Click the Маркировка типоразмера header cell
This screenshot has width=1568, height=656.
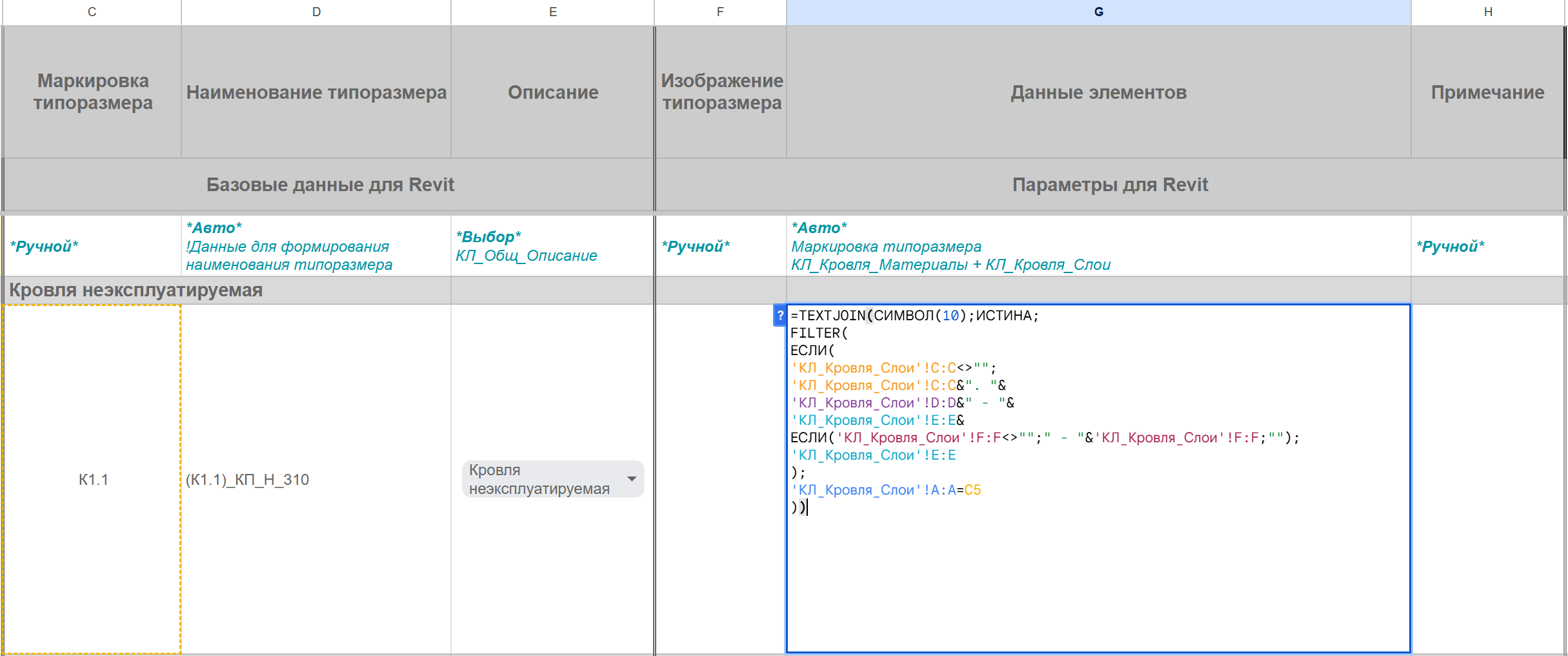(x=92, y=92)
